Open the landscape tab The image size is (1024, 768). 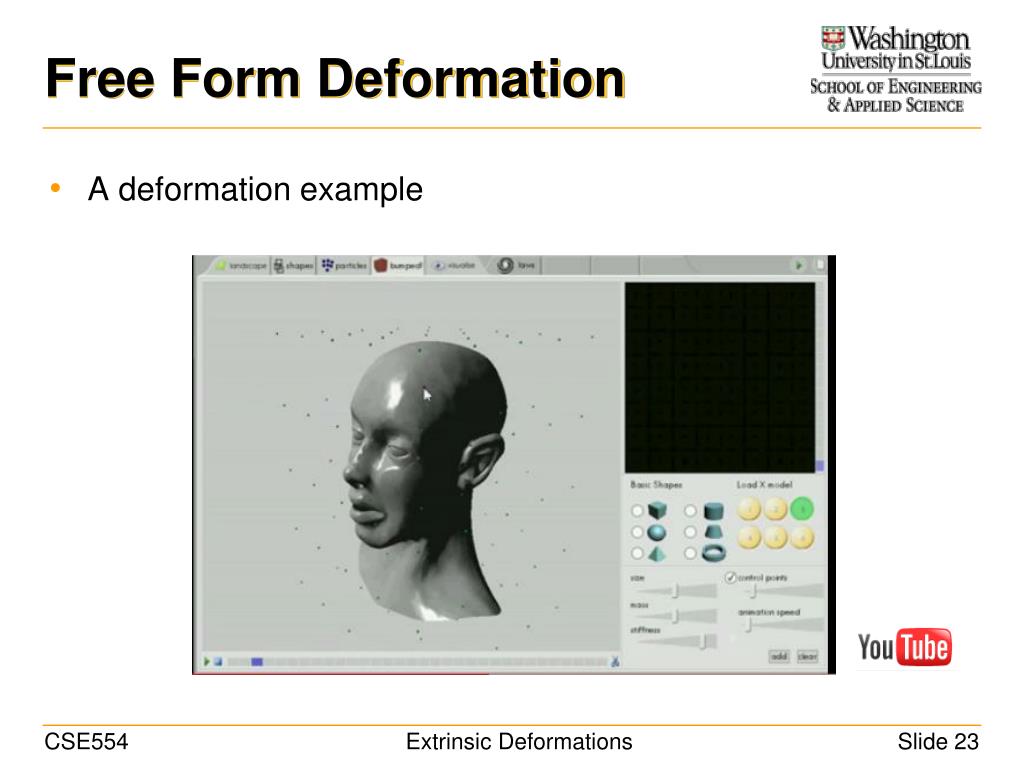point(241,265)
